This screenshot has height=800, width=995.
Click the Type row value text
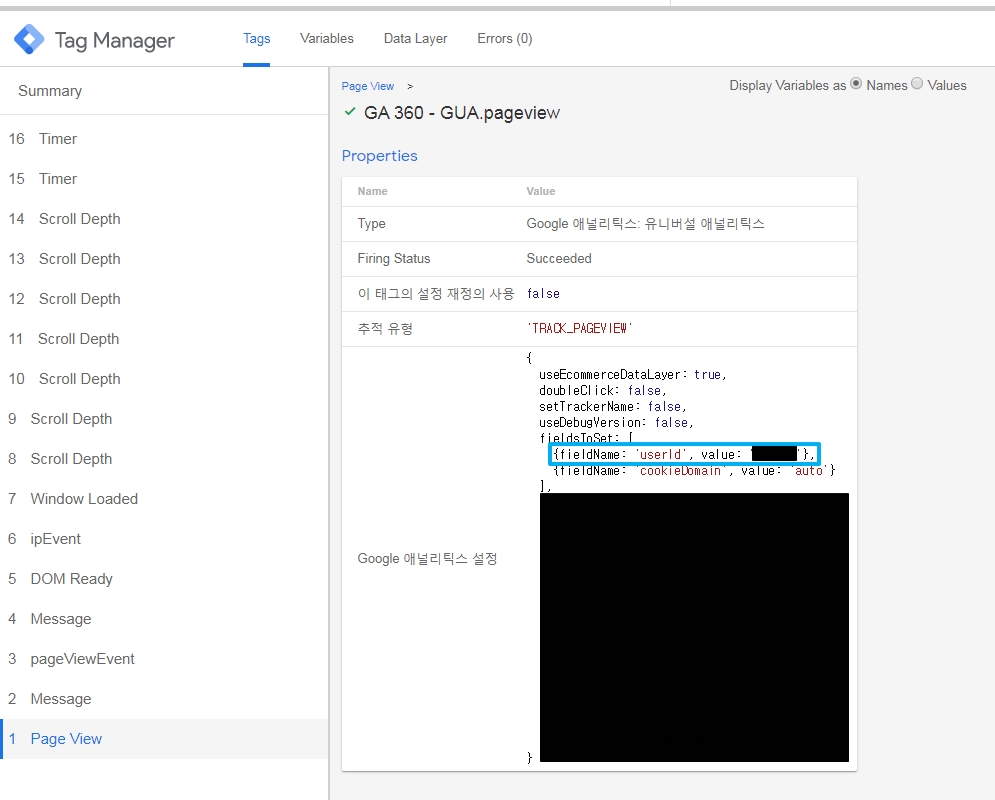[645, 223]
